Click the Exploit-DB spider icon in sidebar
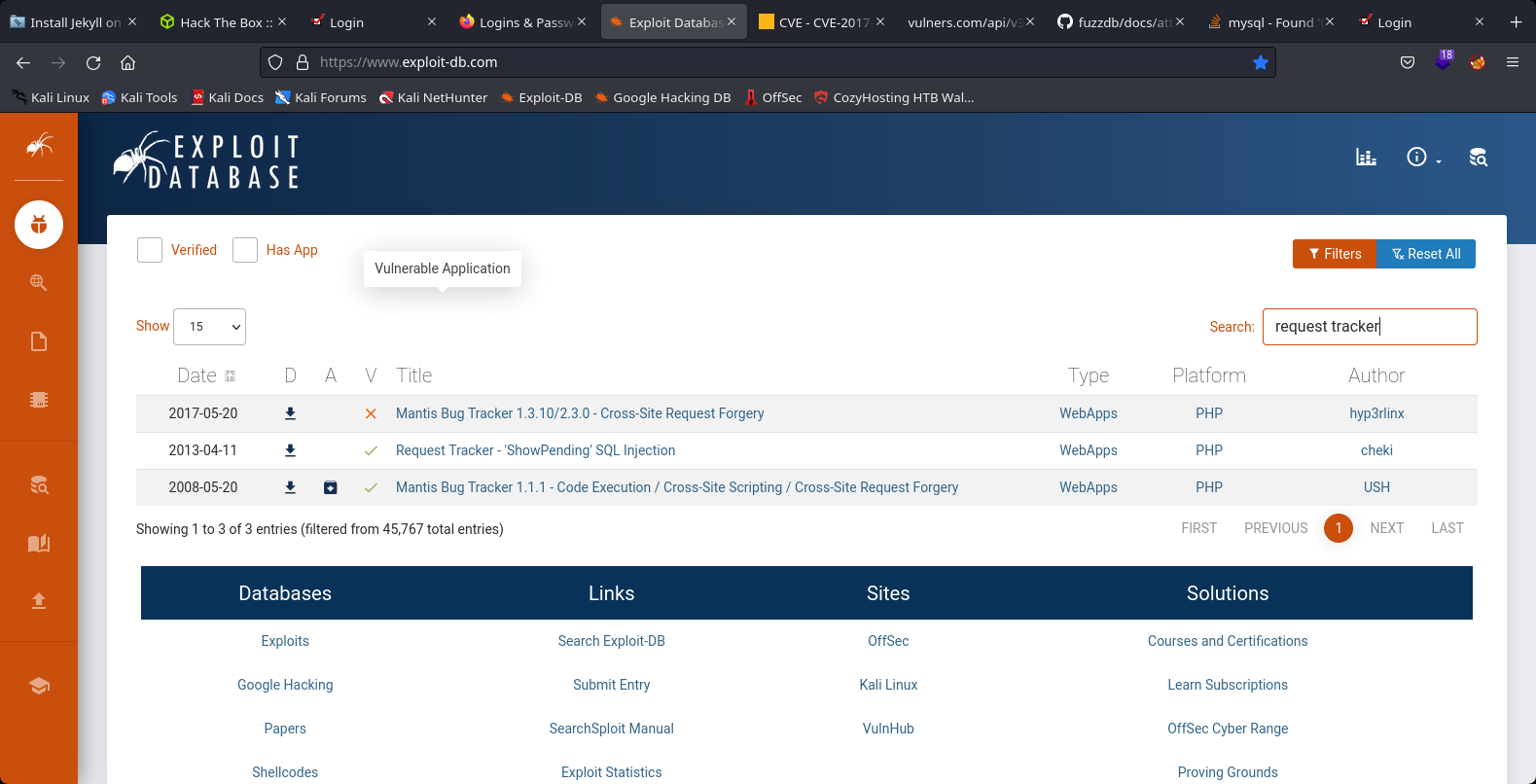The width and height of the screenshot is (1536, 784). [39, 146]
